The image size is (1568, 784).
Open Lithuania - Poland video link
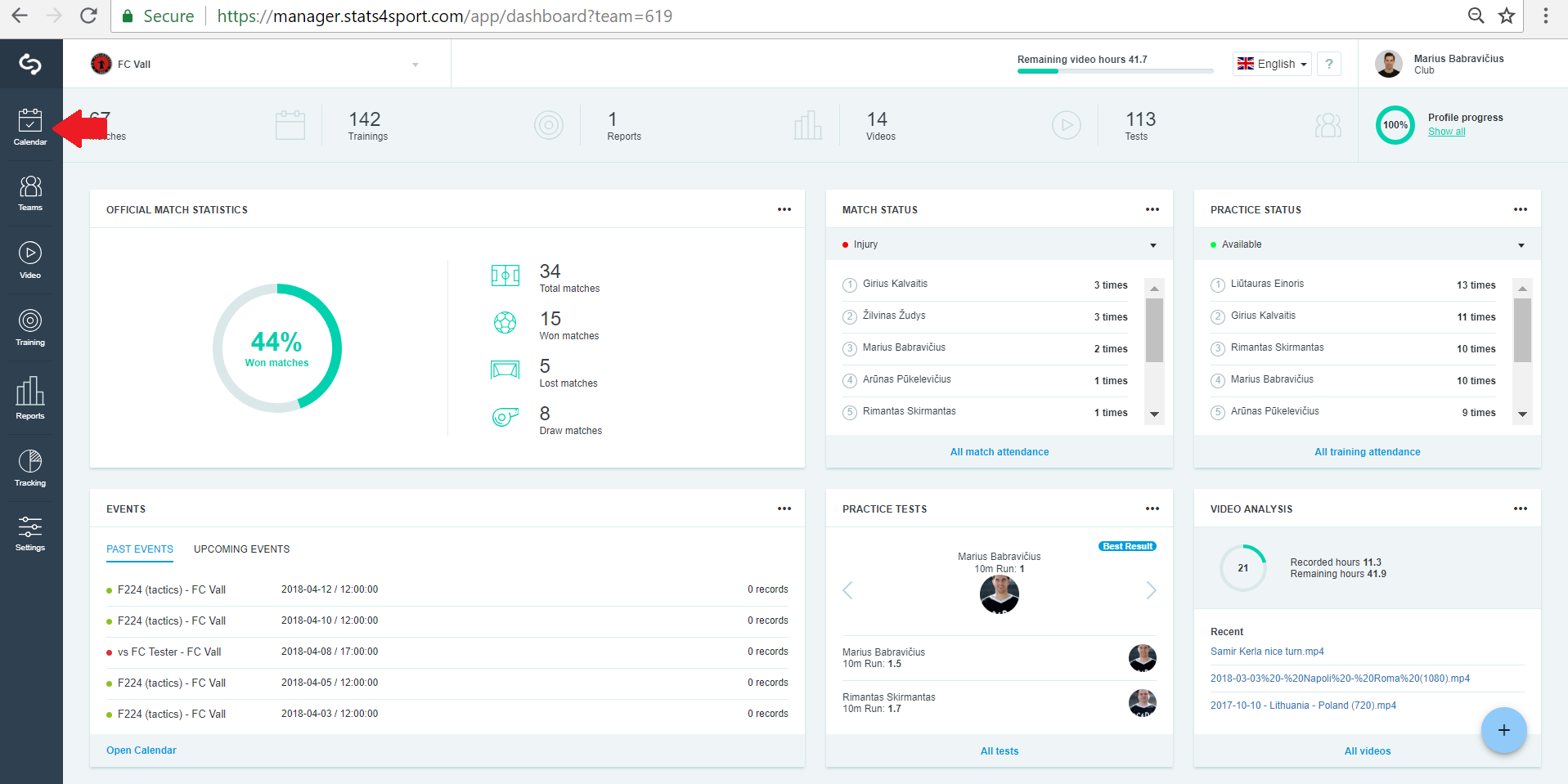[1303, 706]
